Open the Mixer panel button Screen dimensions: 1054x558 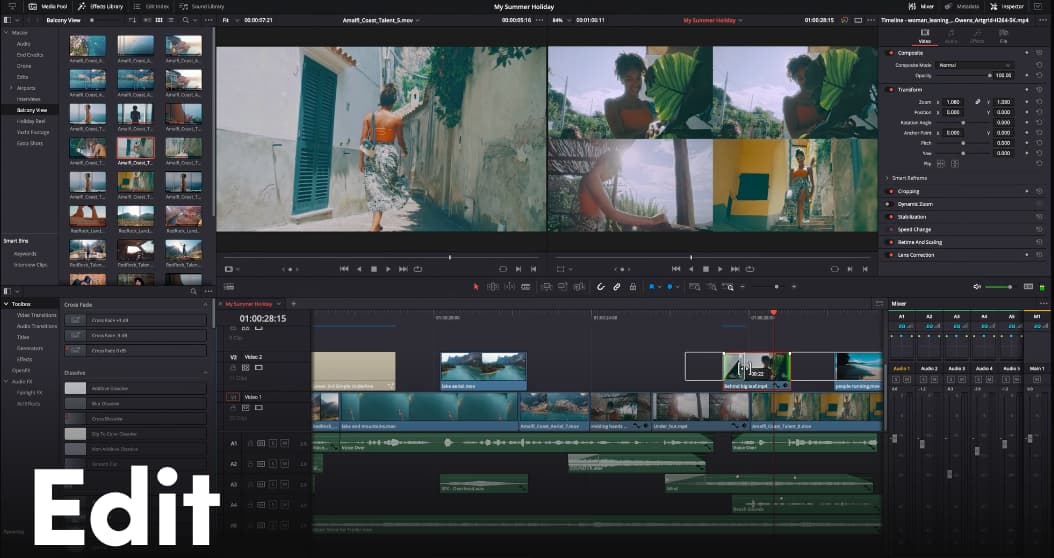tap(921, 6)
